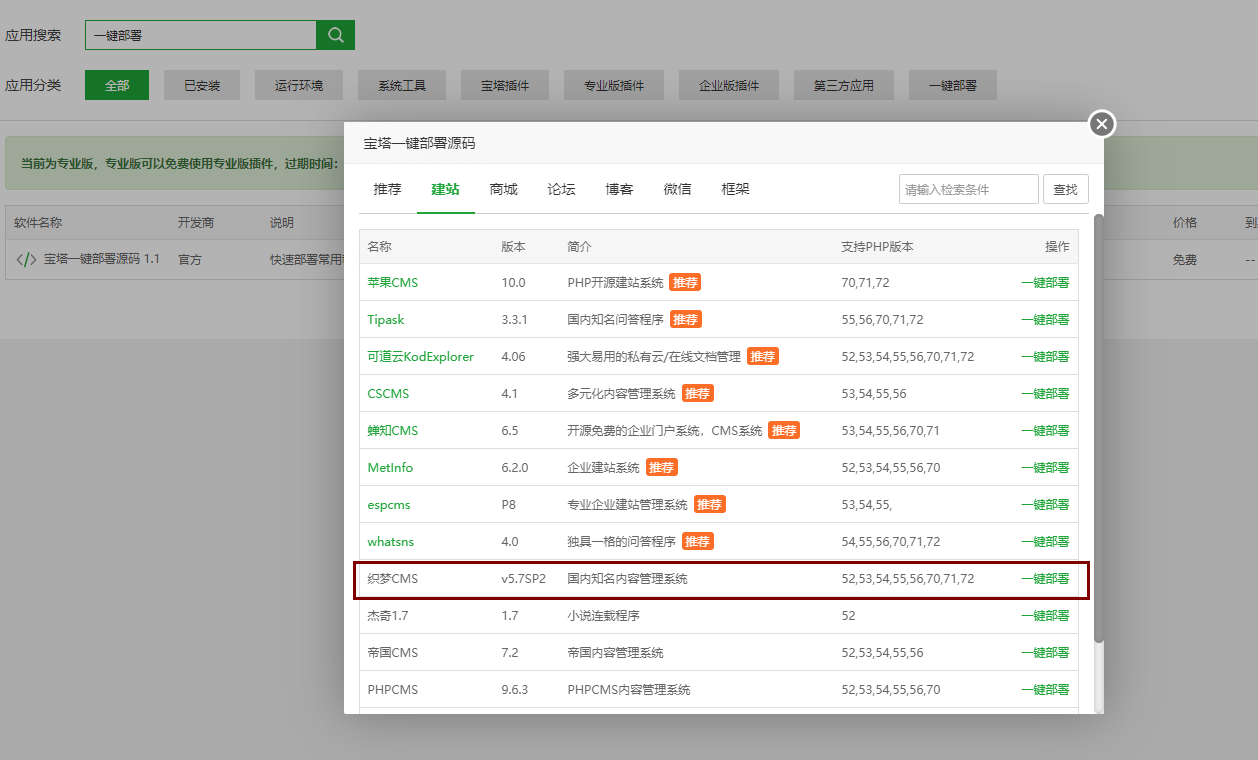
Task: Click the dialog's vertical scrollbar
Action: (x=1099, y=430)
